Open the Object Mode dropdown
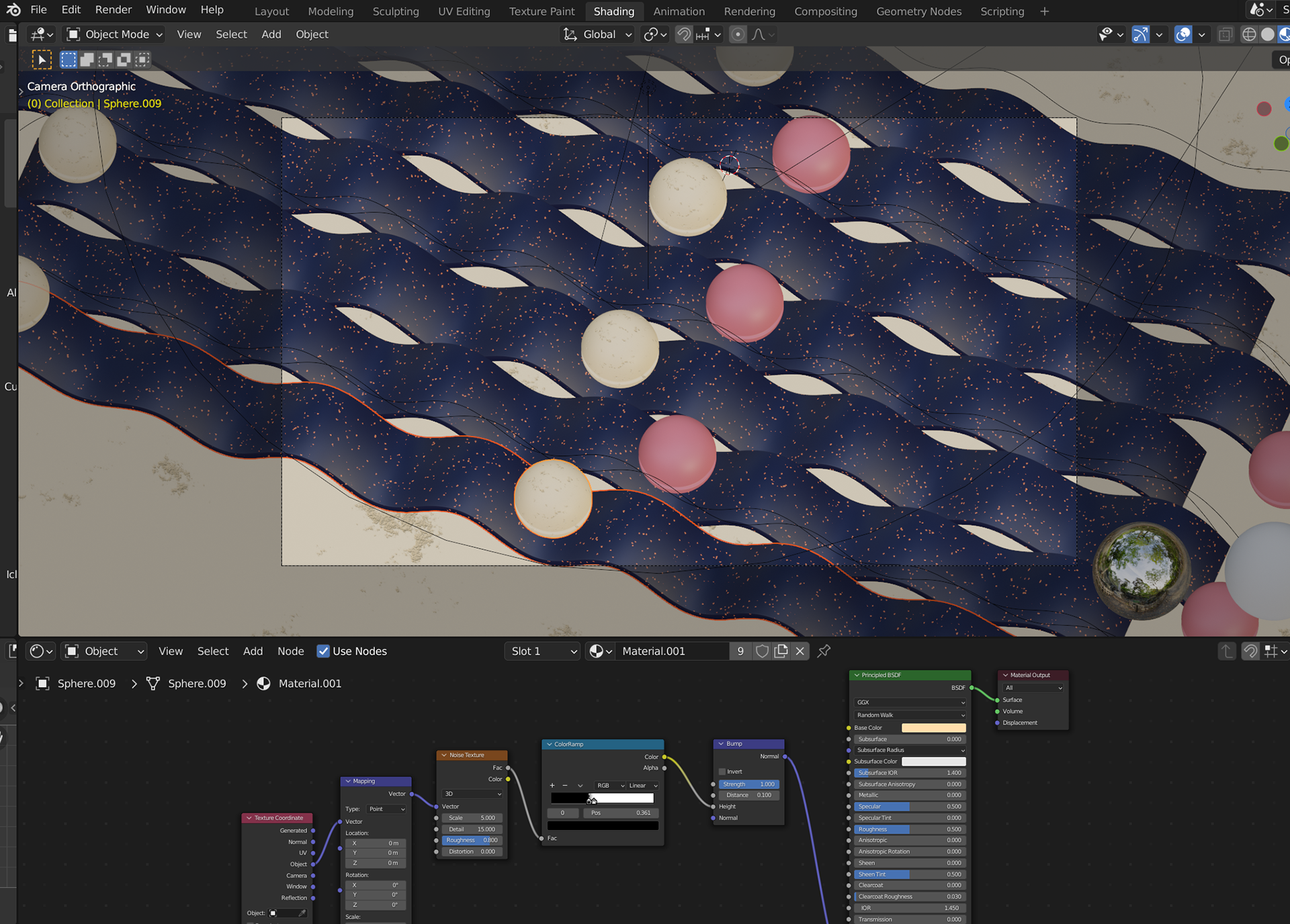1290x924 pixels. tap(113, 34)
